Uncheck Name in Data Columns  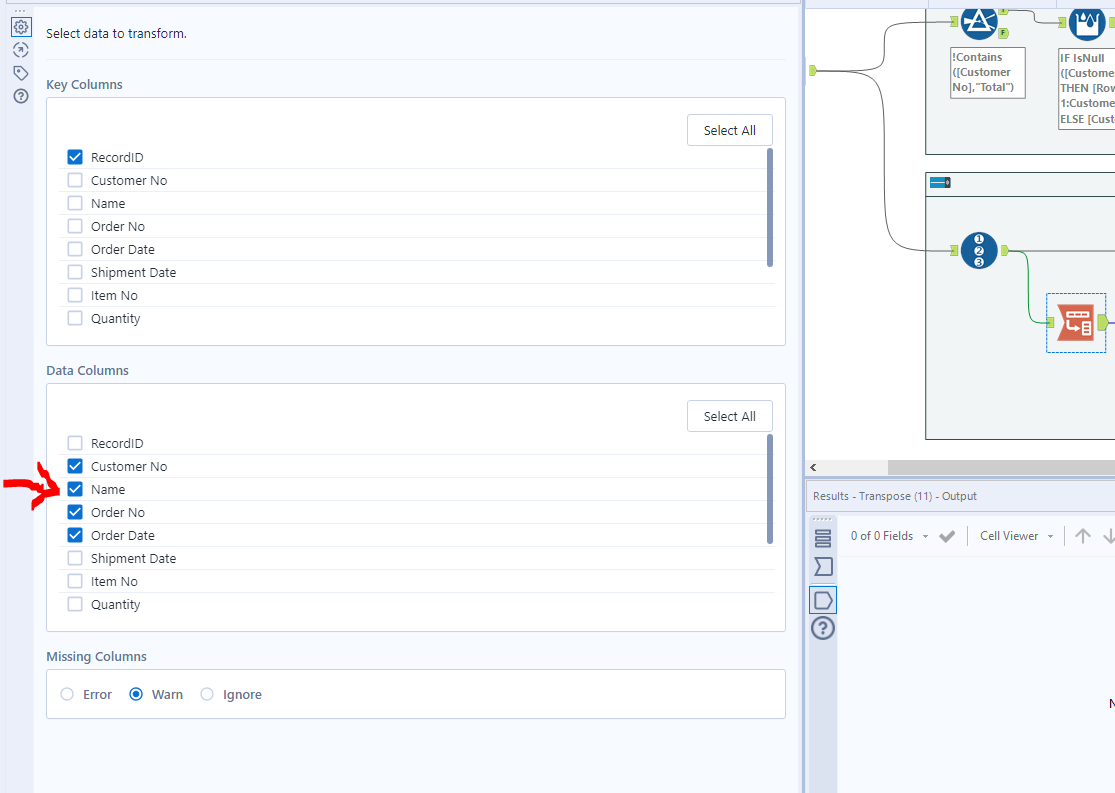(75, 488)
